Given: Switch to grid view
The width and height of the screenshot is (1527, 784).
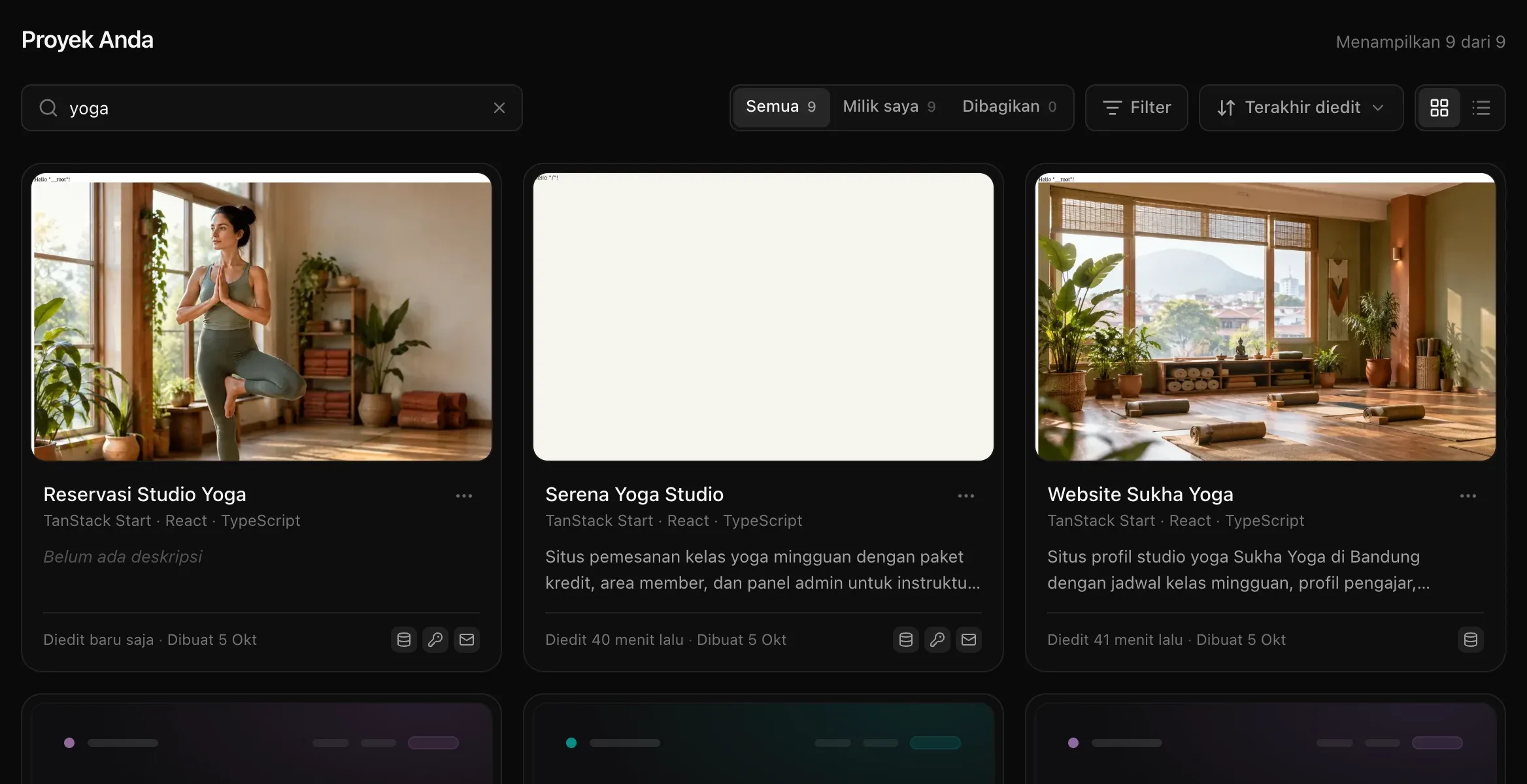Looking at the screenshot, I should (1439, 108).
